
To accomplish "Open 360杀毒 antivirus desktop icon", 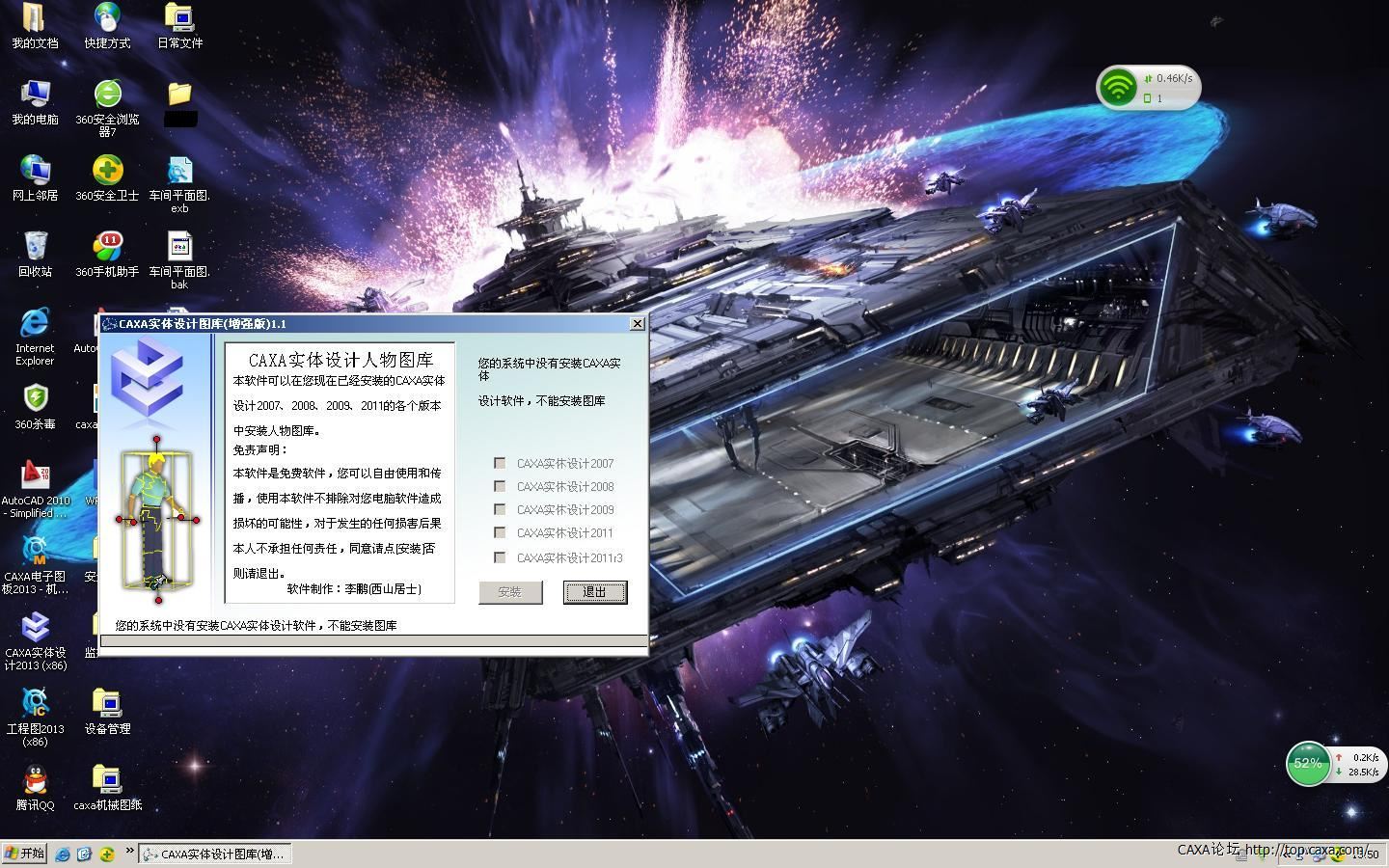I will point(35,407).
